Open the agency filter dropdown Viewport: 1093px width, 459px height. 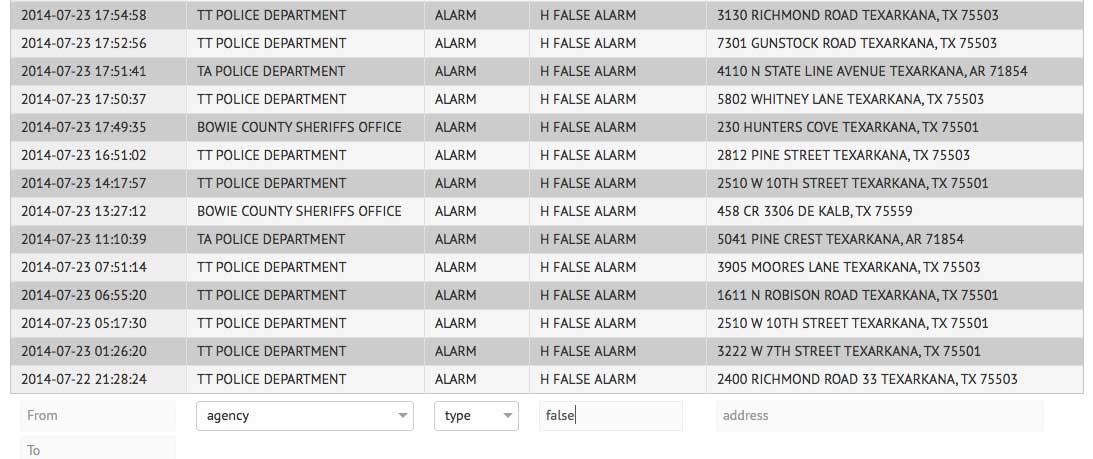coord(308,416)
